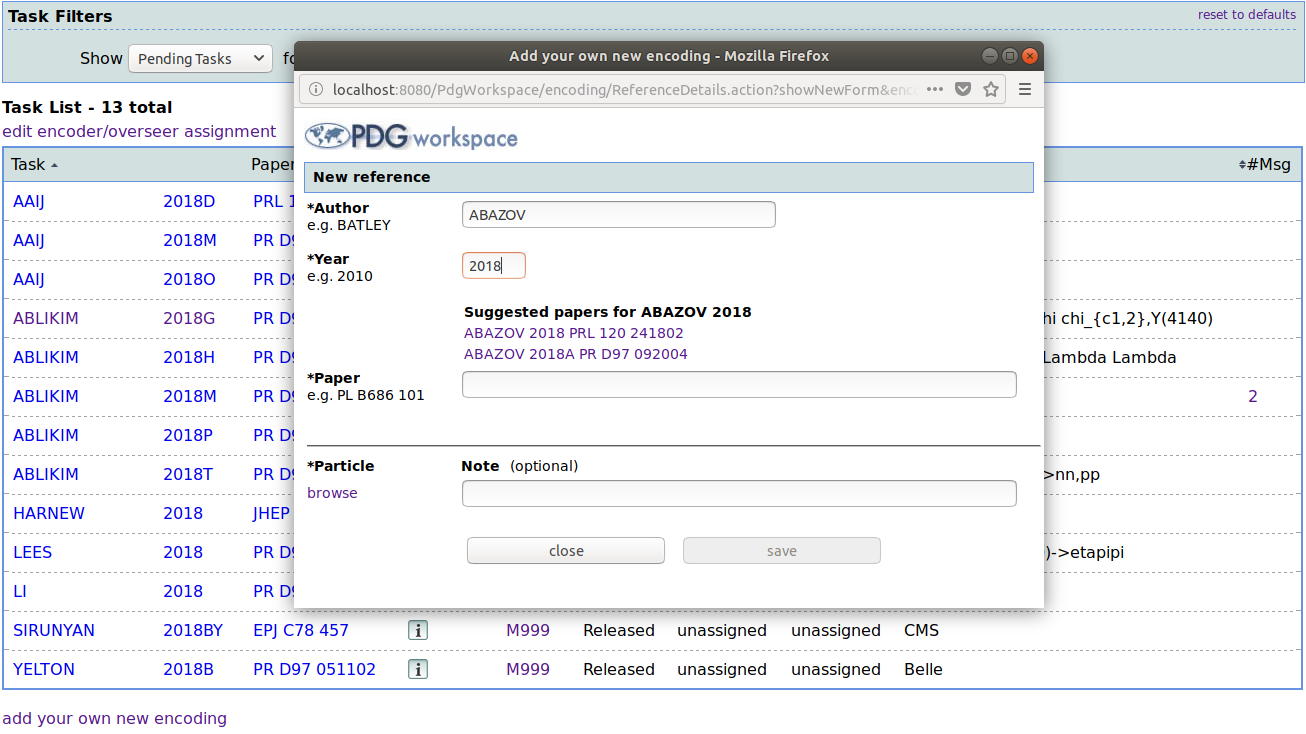Image resolution: width=1306 pixels, height=734 pixels.
Task: Open page actions three-dot menu
Action: pyautogui.click(x=935, y=89)
